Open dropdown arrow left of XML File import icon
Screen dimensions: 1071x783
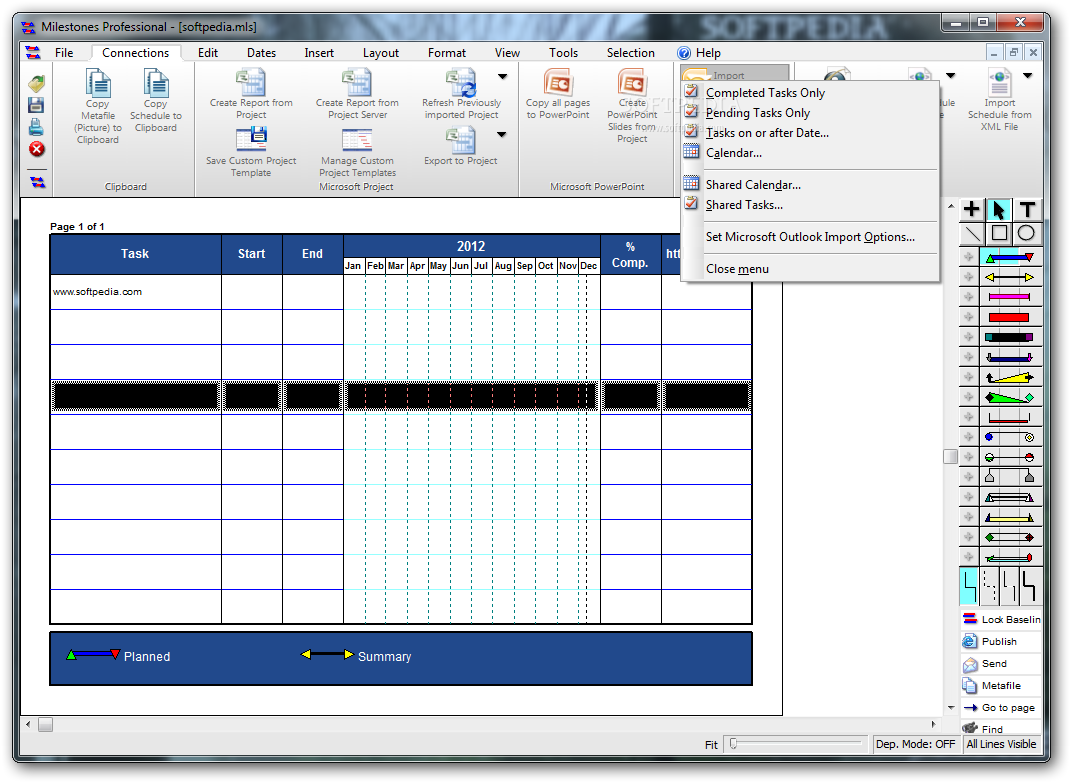pyautogui.click(x=950, y=76)
